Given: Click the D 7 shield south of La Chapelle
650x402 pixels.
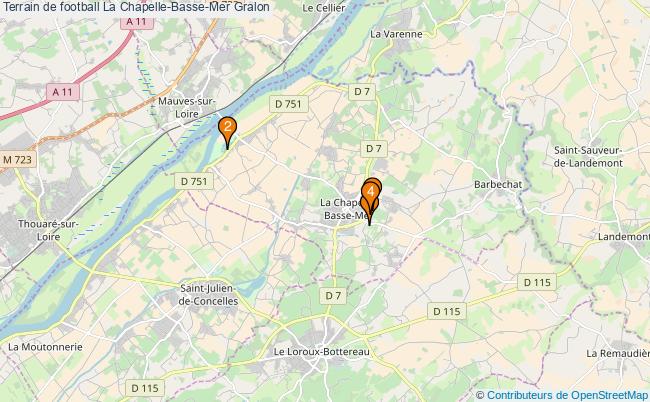Looking at the screenshot, I should pyautogui.click(x=333, y=296).
